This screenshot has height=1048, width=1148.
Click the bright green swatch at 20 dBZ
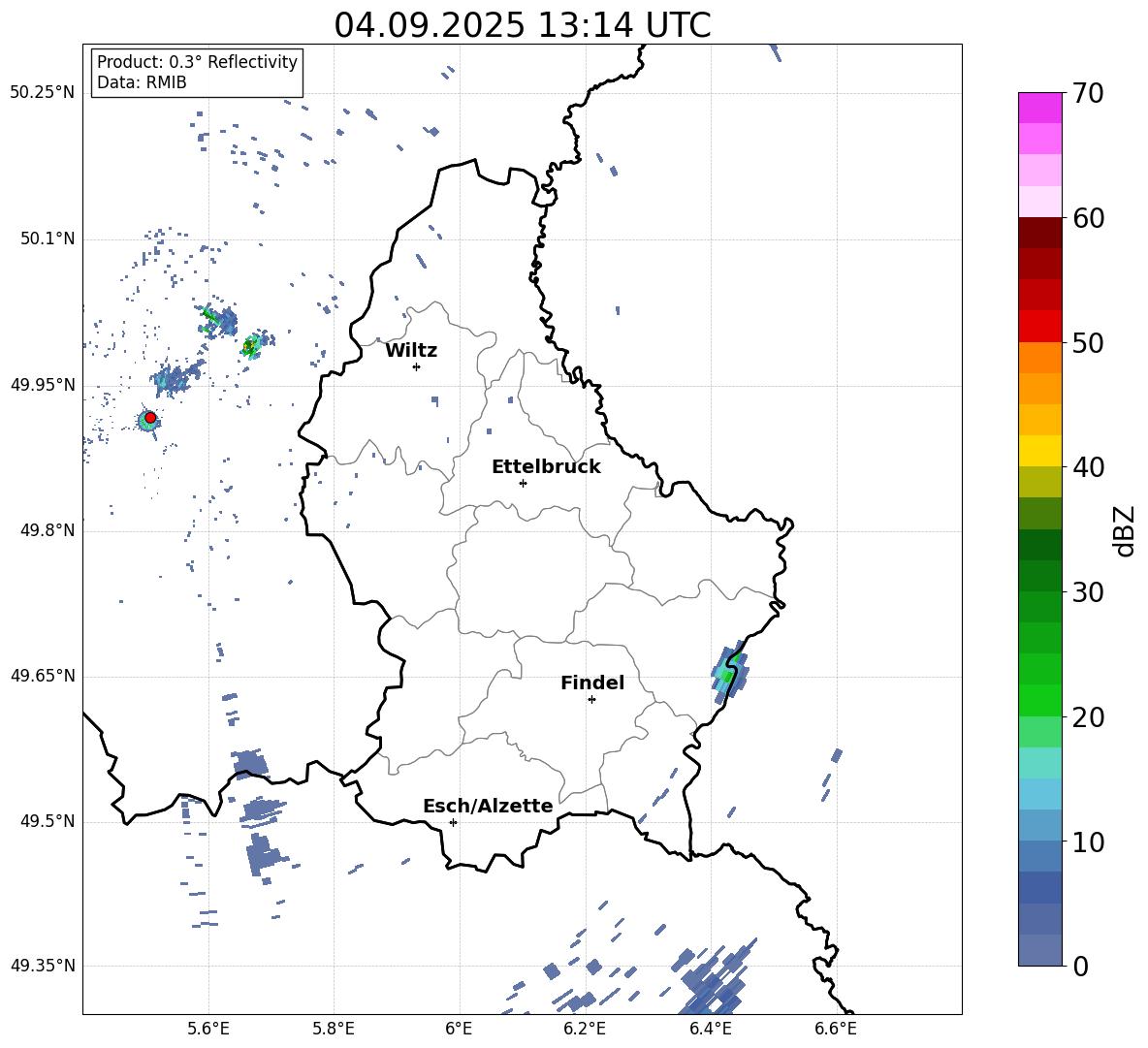pyautogui.click(x=1039, y=700)
